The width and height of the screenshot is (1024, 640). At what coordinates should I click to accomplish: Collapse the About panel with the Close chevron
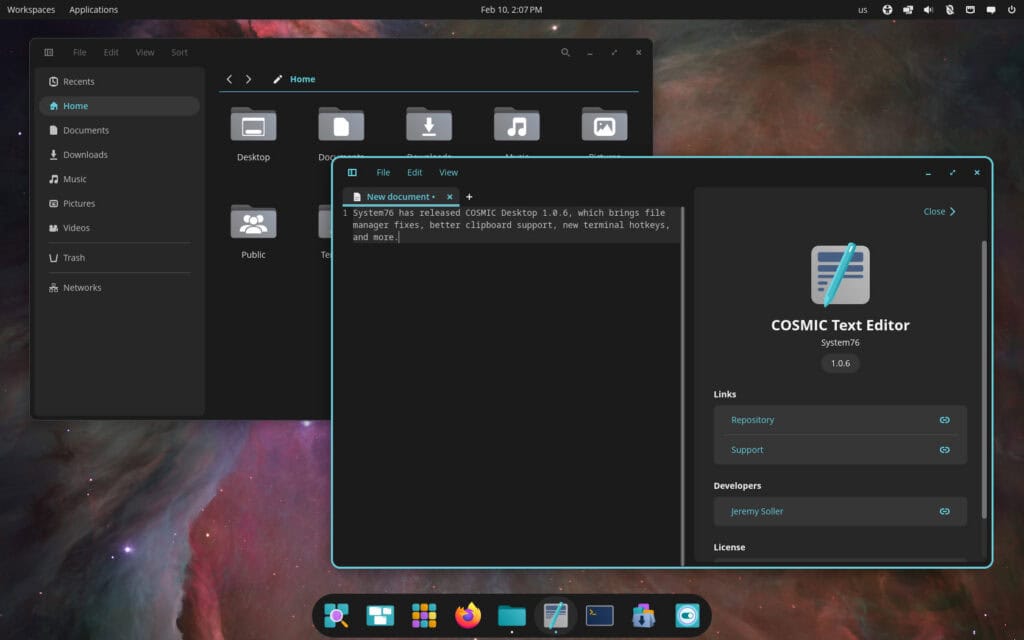point(938,211)
